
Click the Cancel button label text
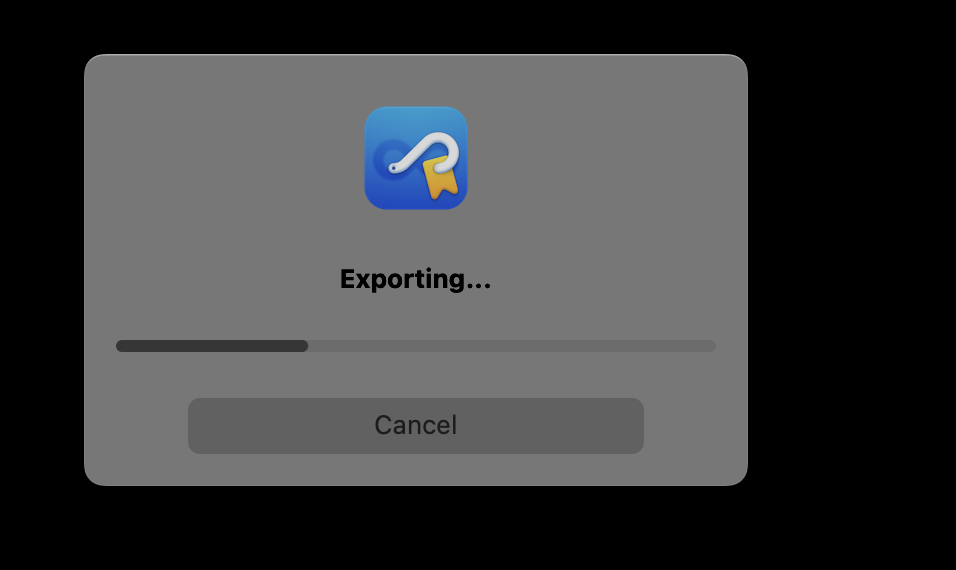tap(416, 426)
